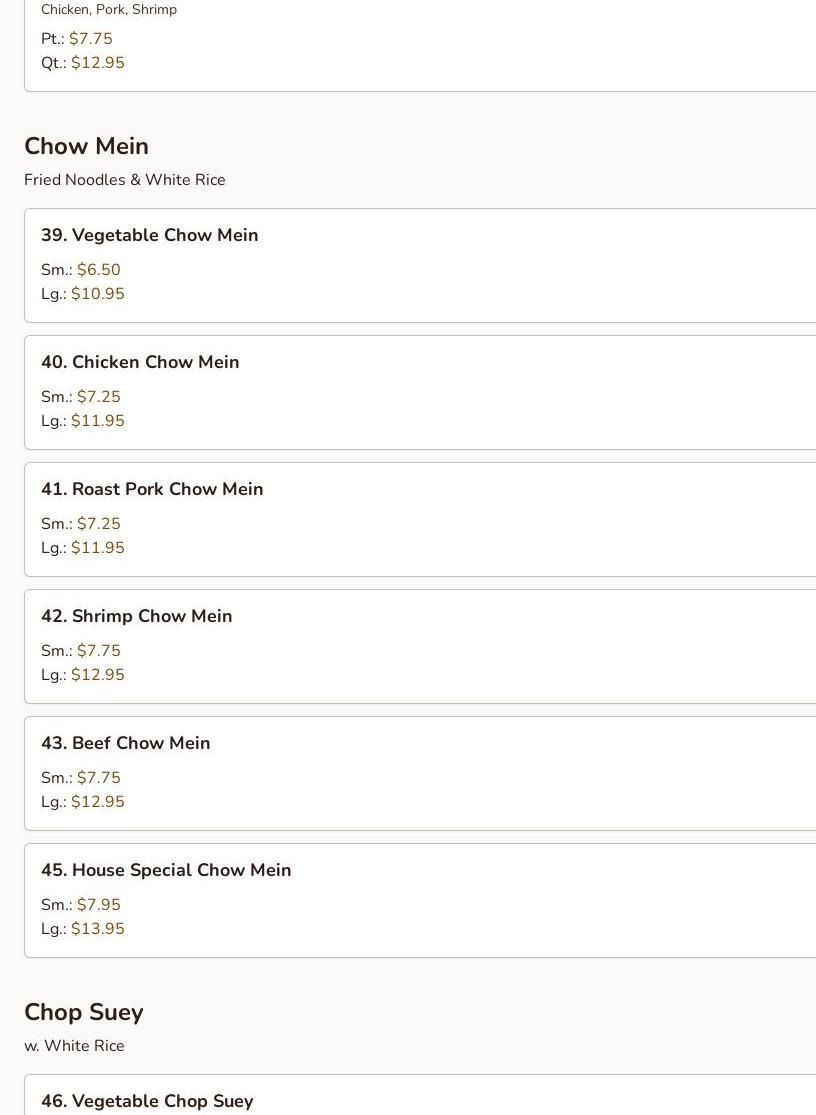The width and height of the screenshot is (816, 1115).
Task: Open House Special Chow Mein item
Action: pos(166,870)
